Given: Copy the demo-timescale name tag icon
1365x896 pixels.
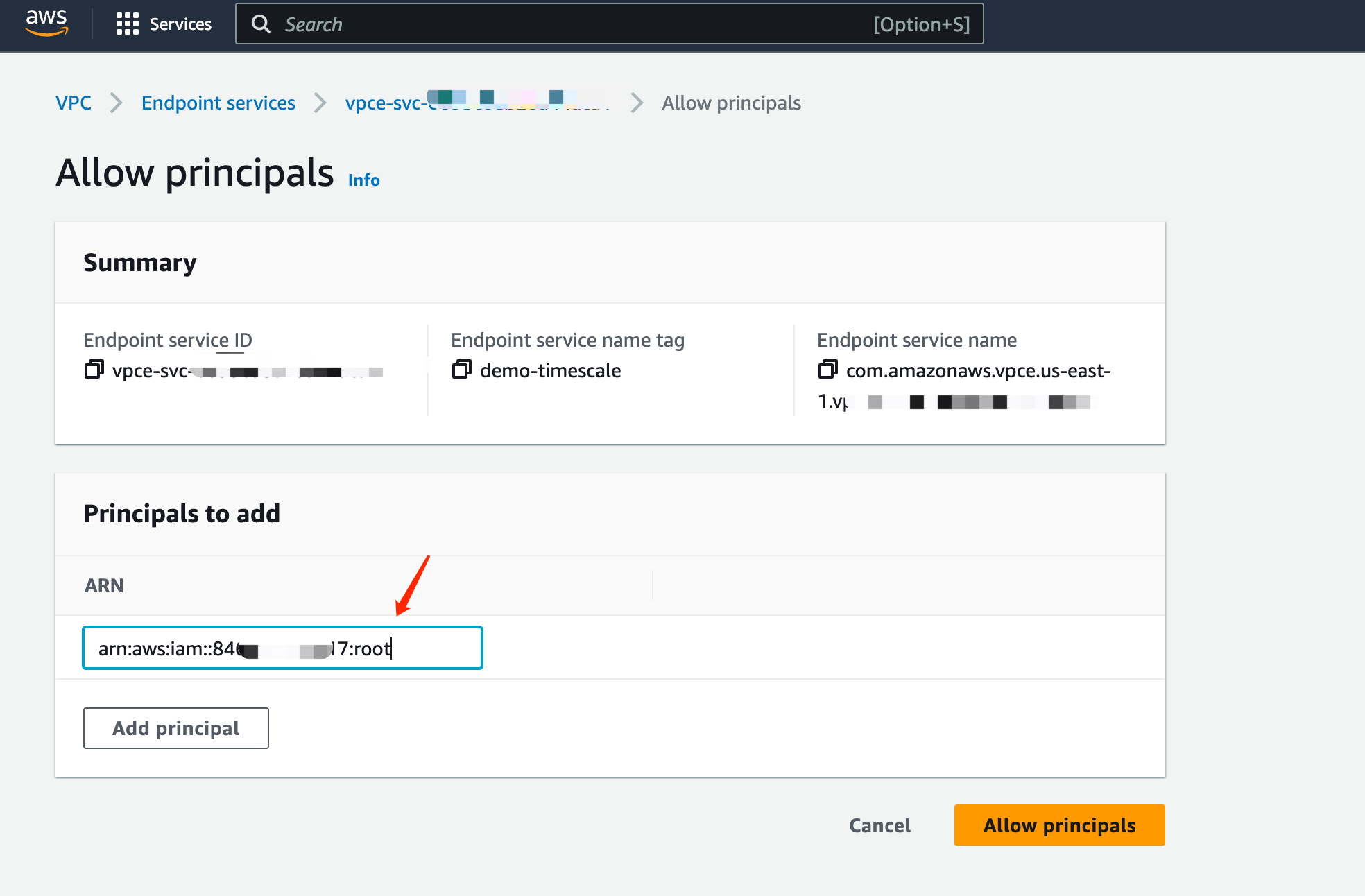Looking at the screenshot, I should click(x=461, y=370).
